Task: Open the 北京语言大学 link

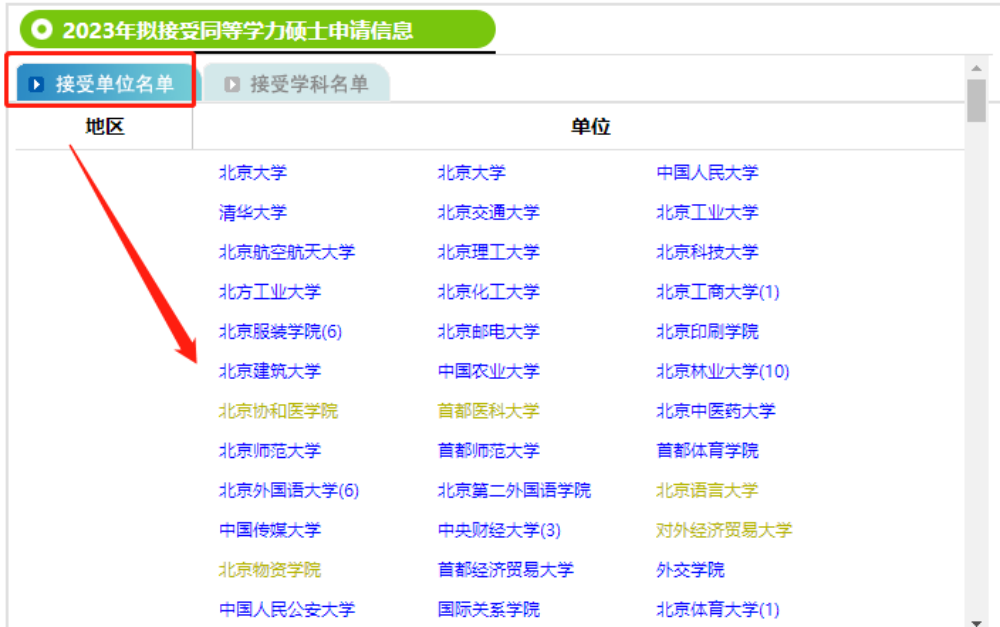Action: [x=707, y=490]
